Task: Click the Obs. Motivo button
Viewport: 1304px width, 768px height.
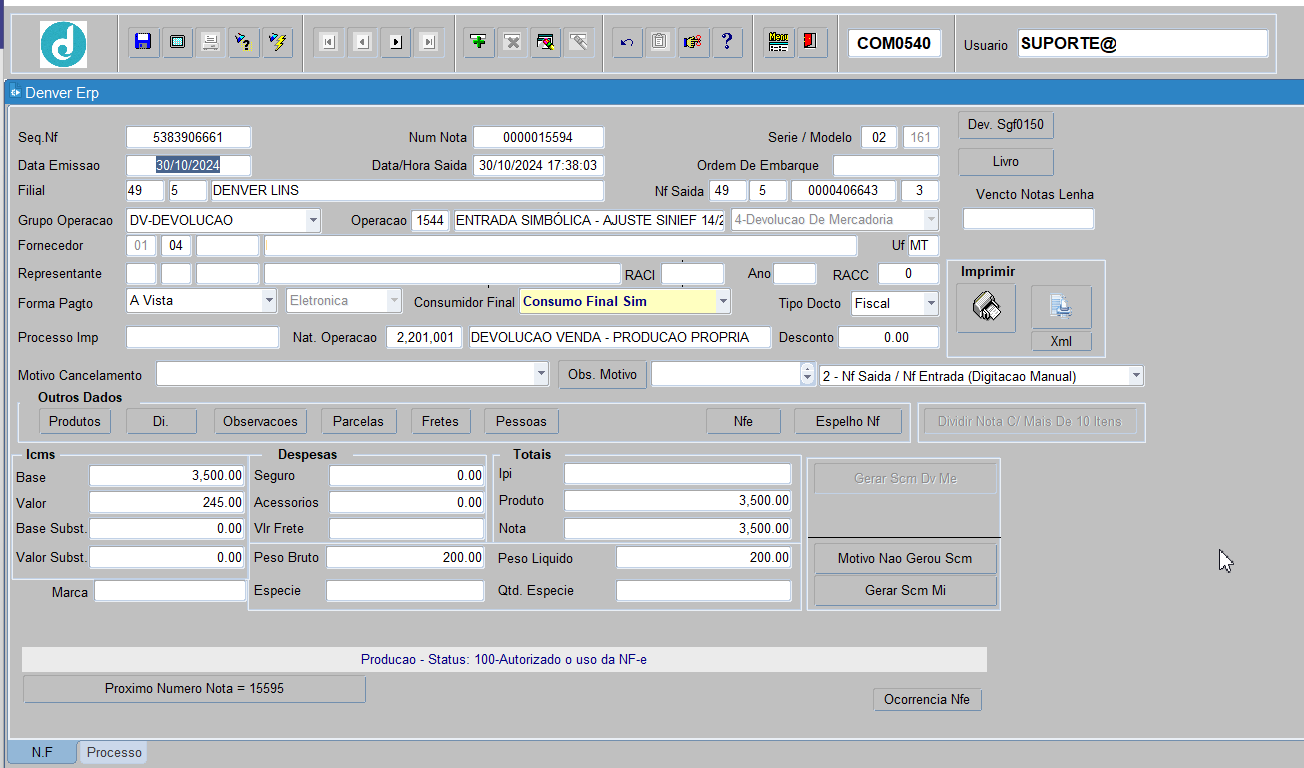Action: (602, 375)
